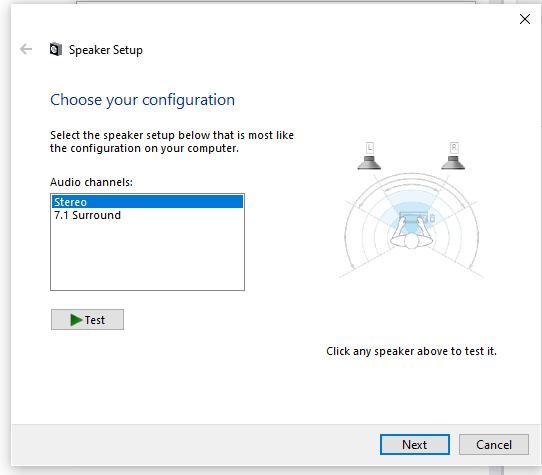Test the left speaker in the diagram
Screen dimensions: 542x475
pos(369,162)
